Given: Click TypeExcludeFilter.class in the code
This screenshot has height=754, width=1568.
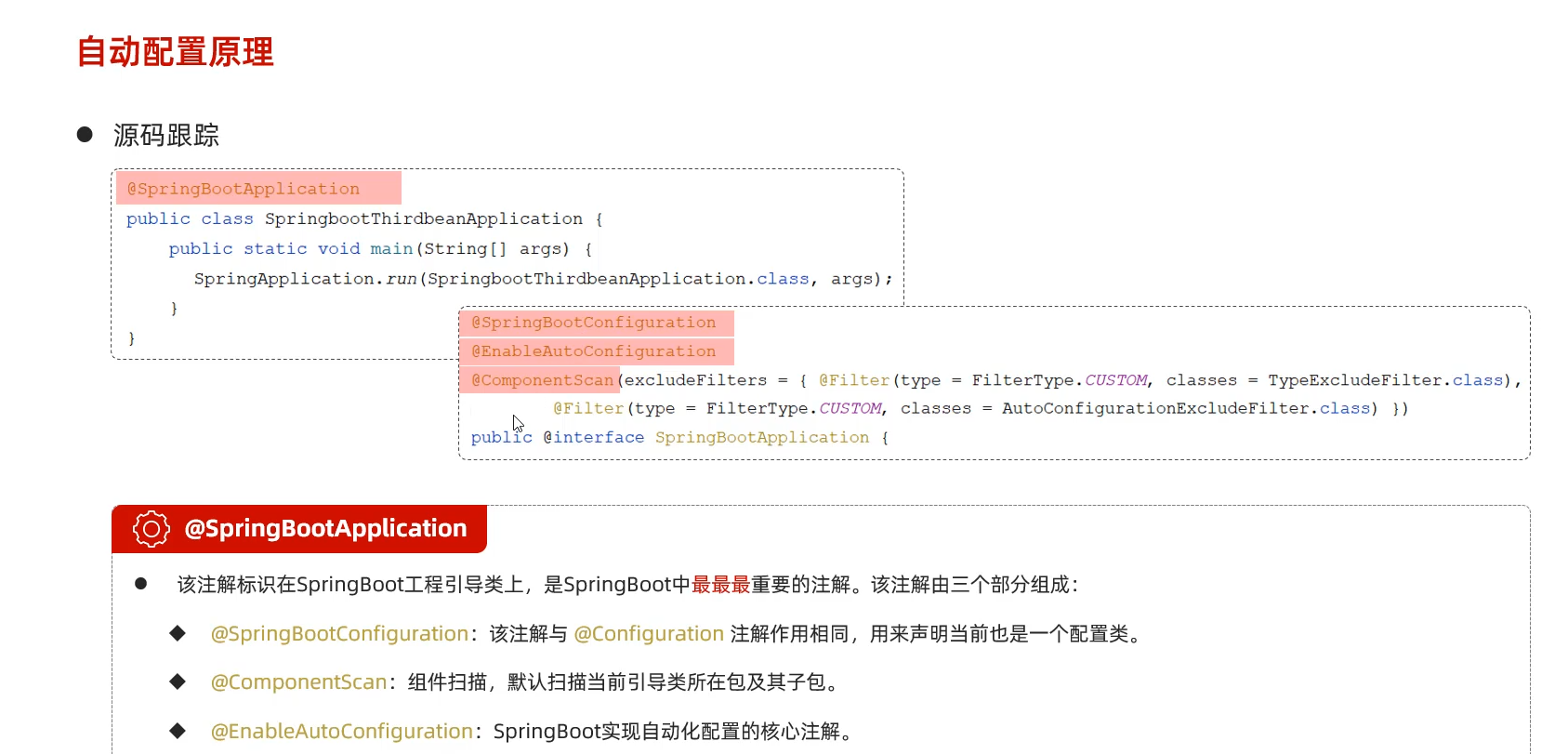Looking at the screenshot, I should click(1386, 380).
